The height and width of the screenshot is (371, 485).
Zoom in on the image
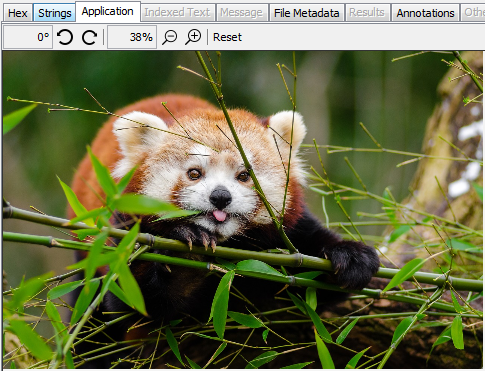coord(193,37)
